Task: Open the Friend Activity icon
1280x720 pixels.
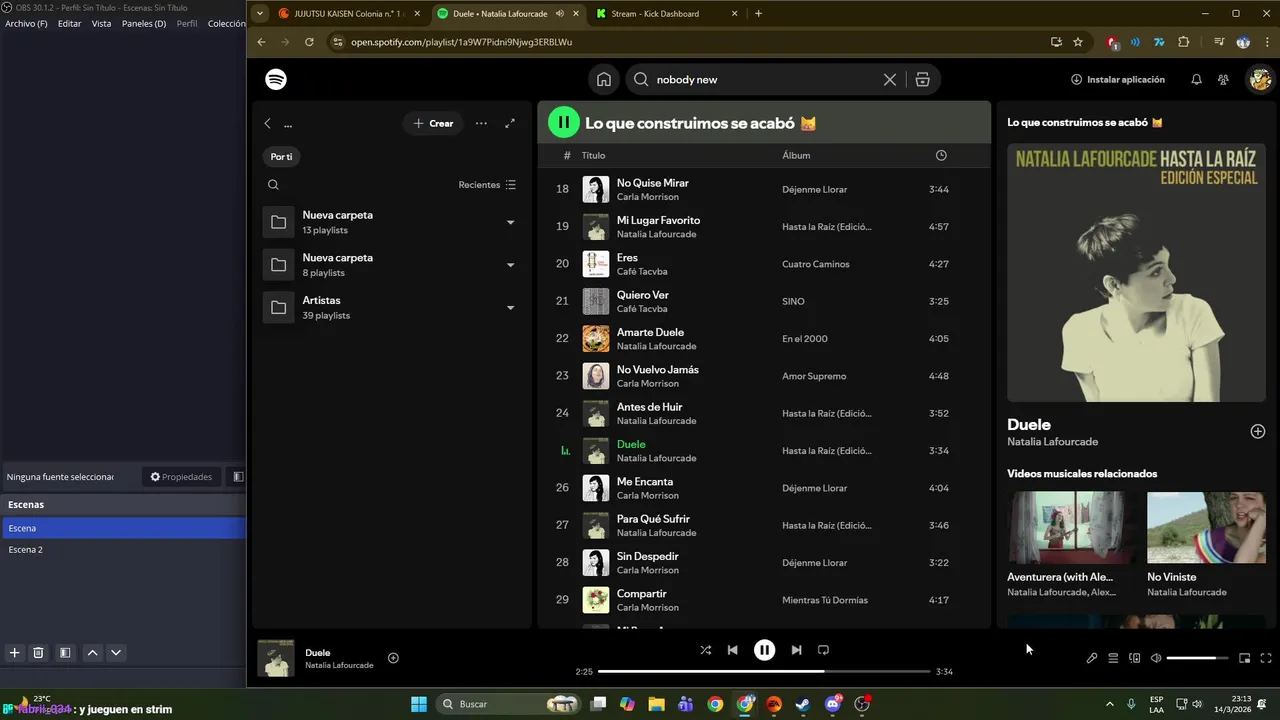Action: pos(1223,79)
